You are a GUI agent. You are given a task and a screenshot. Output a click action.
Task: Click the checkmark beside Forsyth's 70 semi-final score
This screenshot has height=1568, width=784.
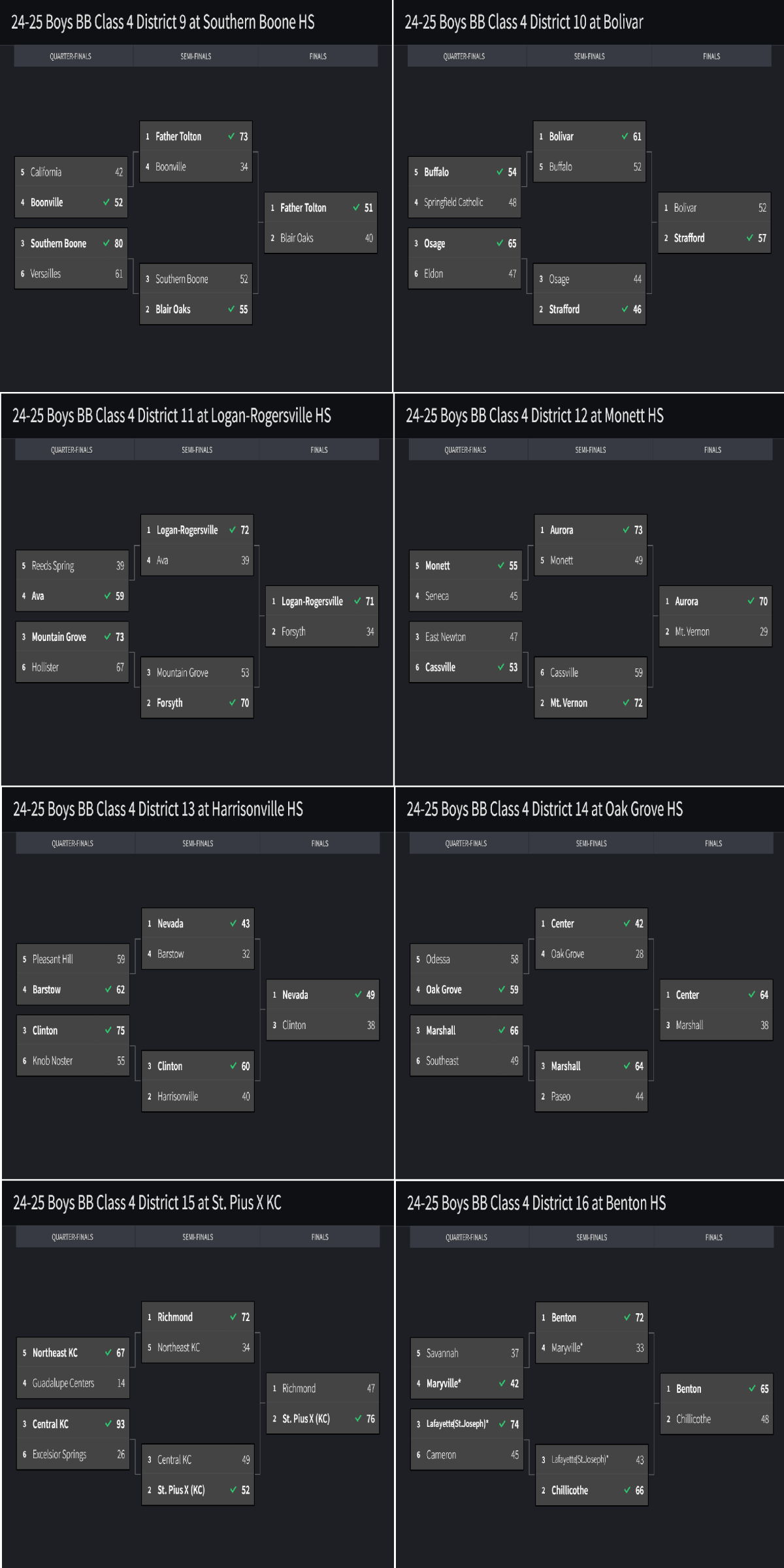tap(233, 702)
